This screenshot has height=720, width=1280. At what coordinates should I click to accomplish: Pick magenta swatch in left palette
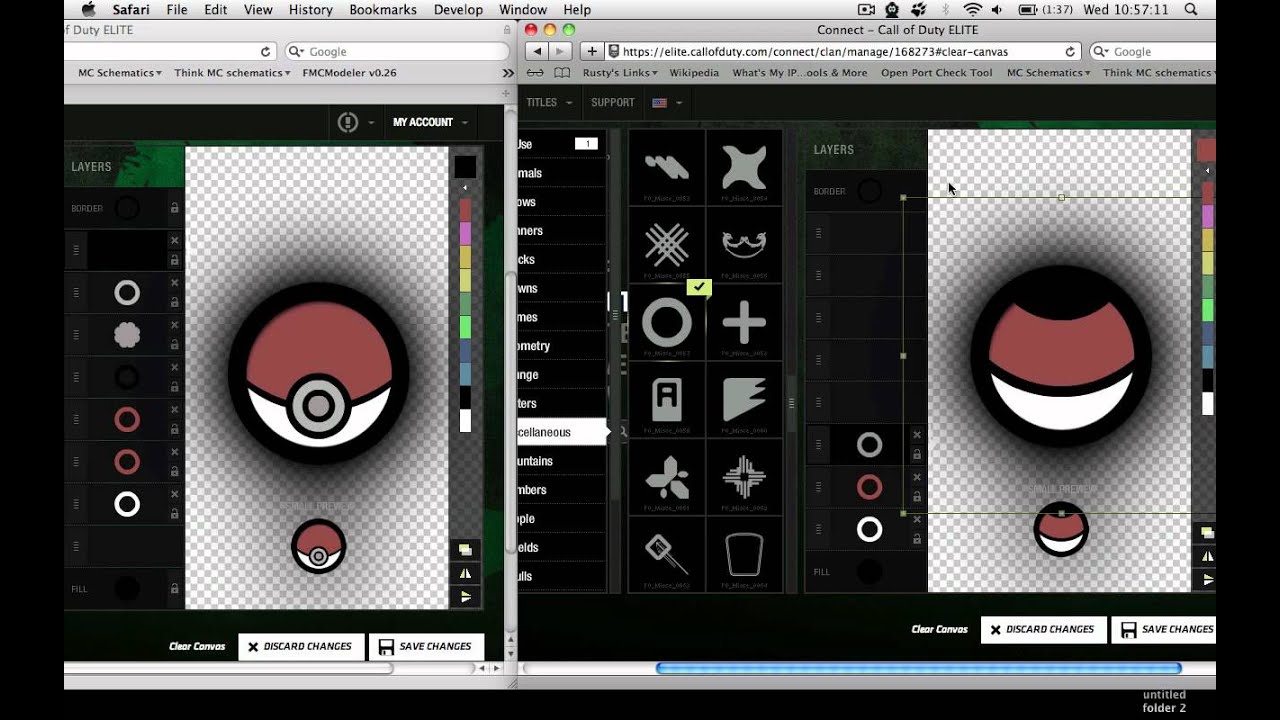465,234
